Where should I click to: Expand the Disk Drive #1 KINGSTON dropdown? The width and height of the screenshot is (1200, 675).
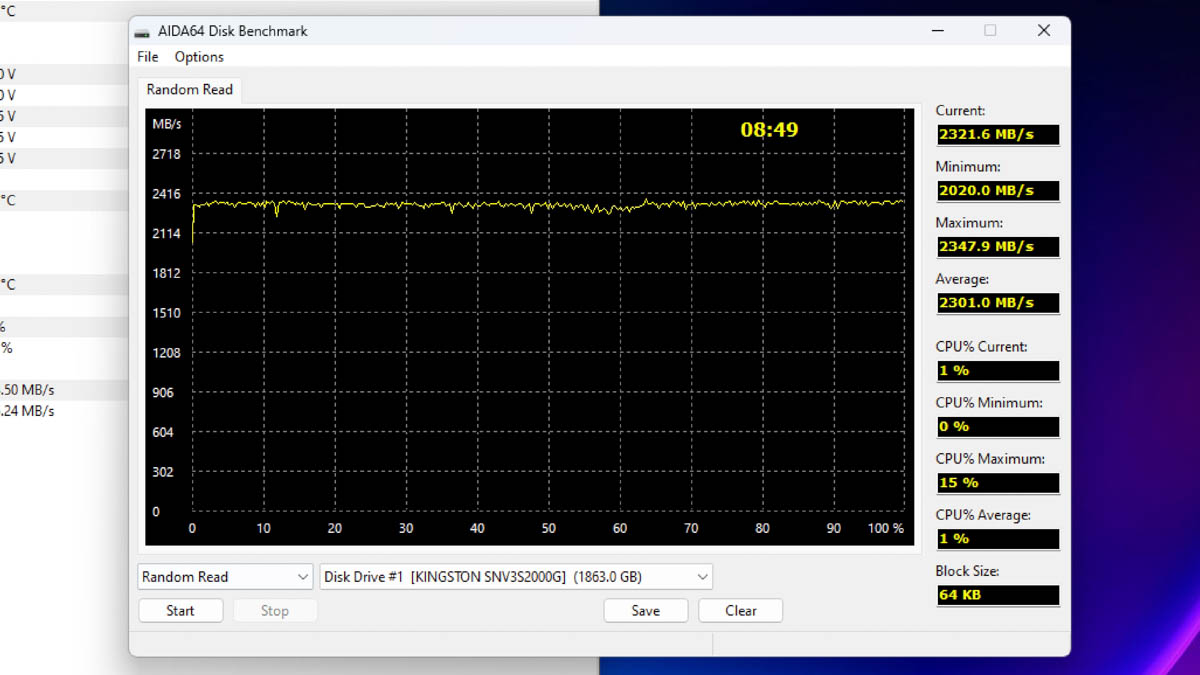[516, 577]
